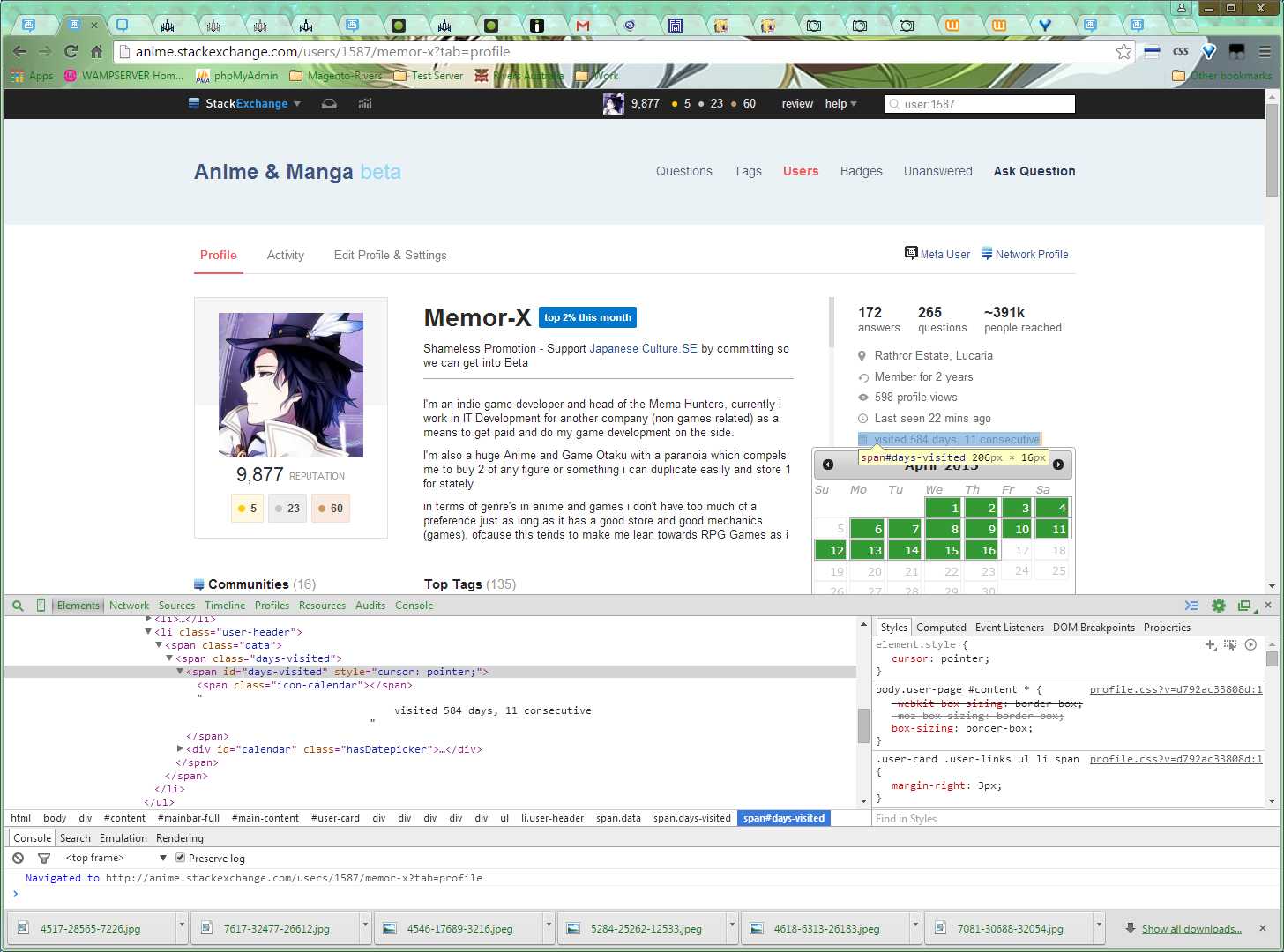1284x952 pixels.
Task: Open Chrome hamburger menu
Action: (x=1265, y=52)
